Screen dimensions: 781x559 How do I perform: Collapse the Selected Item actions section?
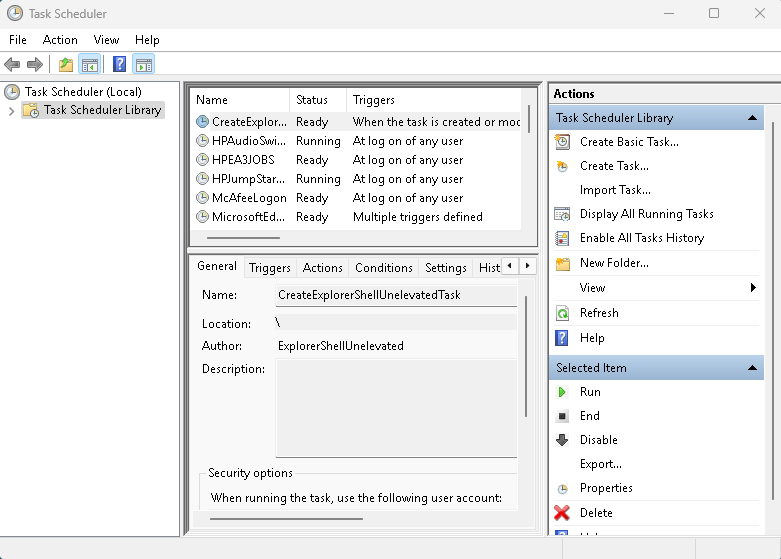752,368
